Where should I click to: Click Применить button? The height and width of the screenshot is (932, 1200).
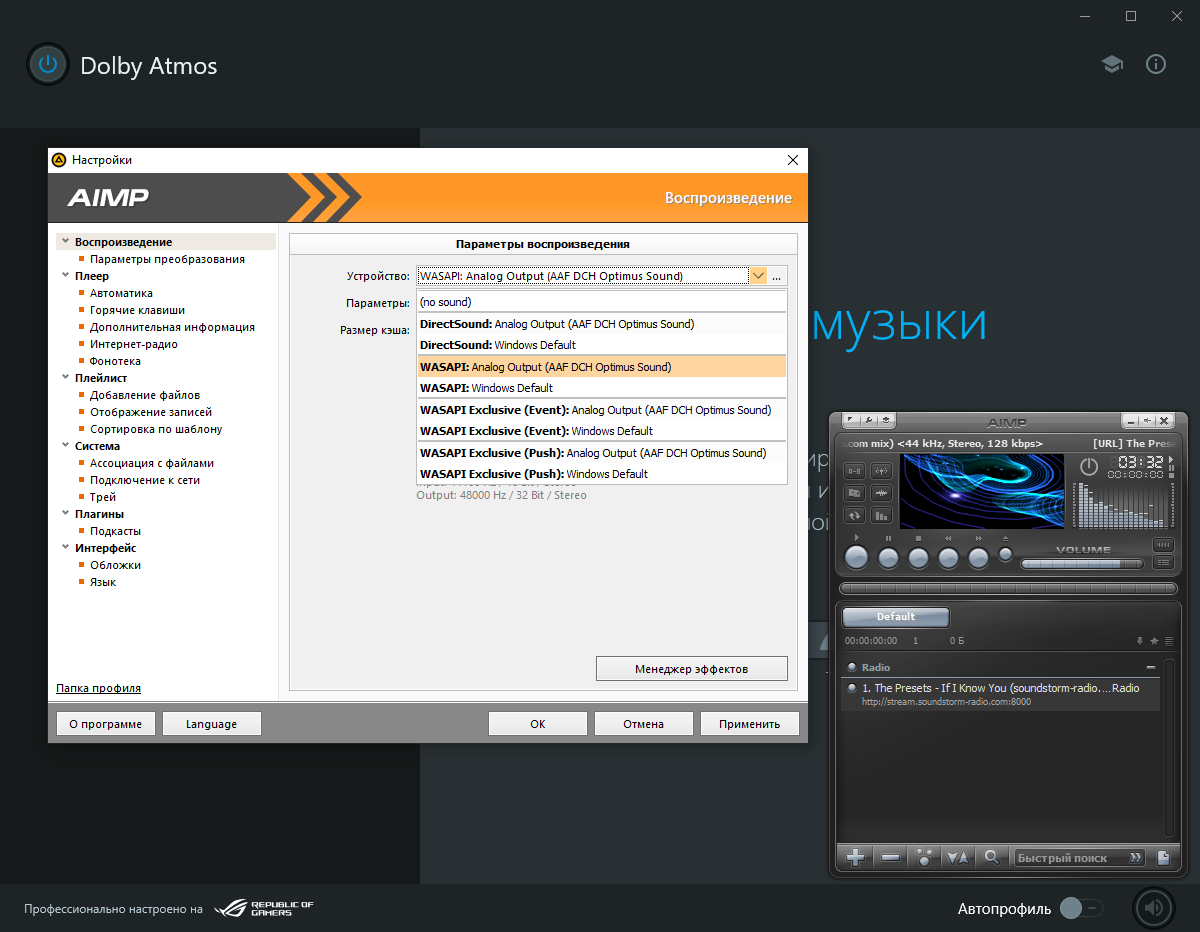(x=750, y=724)
